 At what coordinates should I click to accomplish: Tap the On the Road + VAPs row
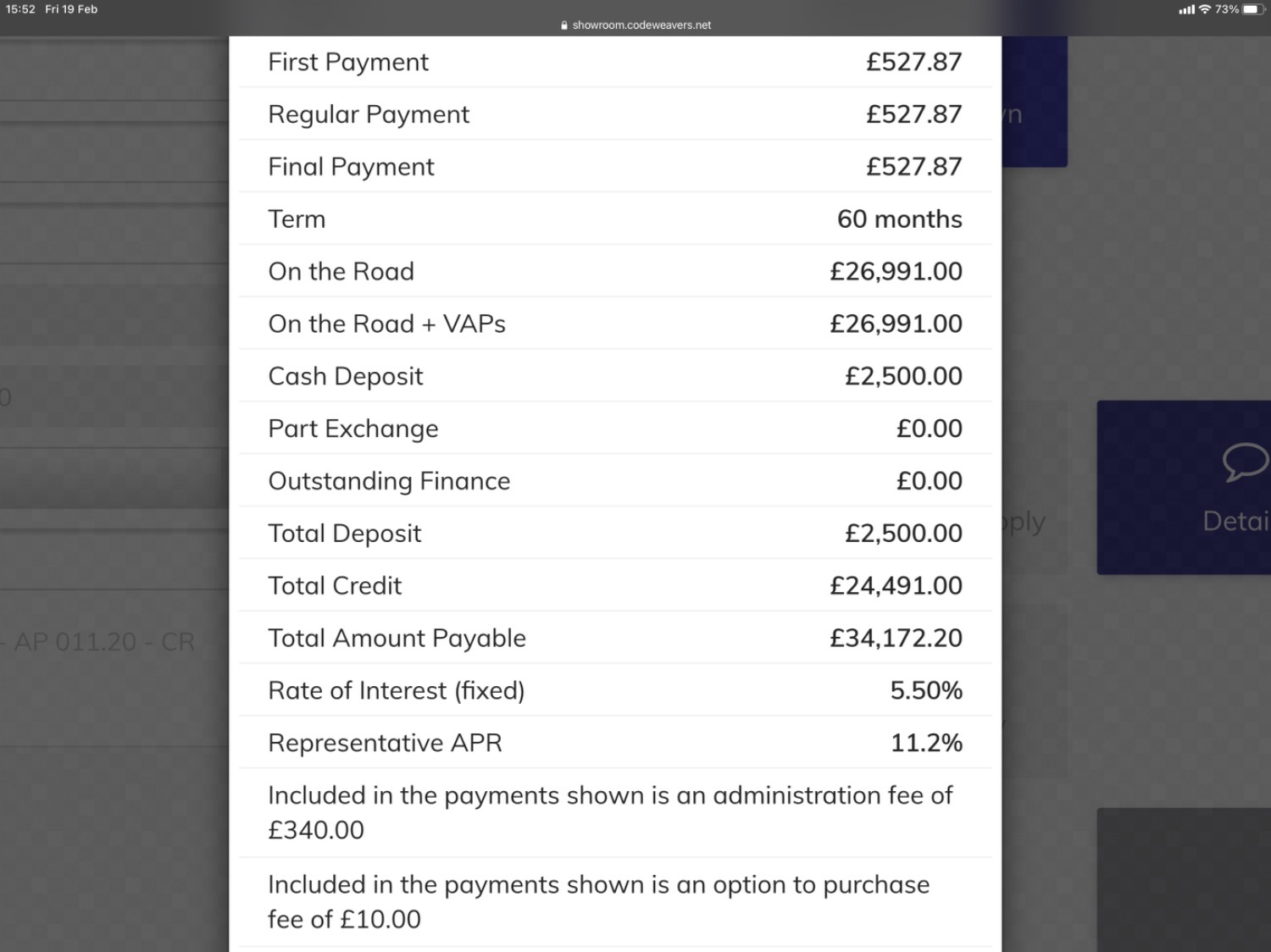(x=615, y=324)
